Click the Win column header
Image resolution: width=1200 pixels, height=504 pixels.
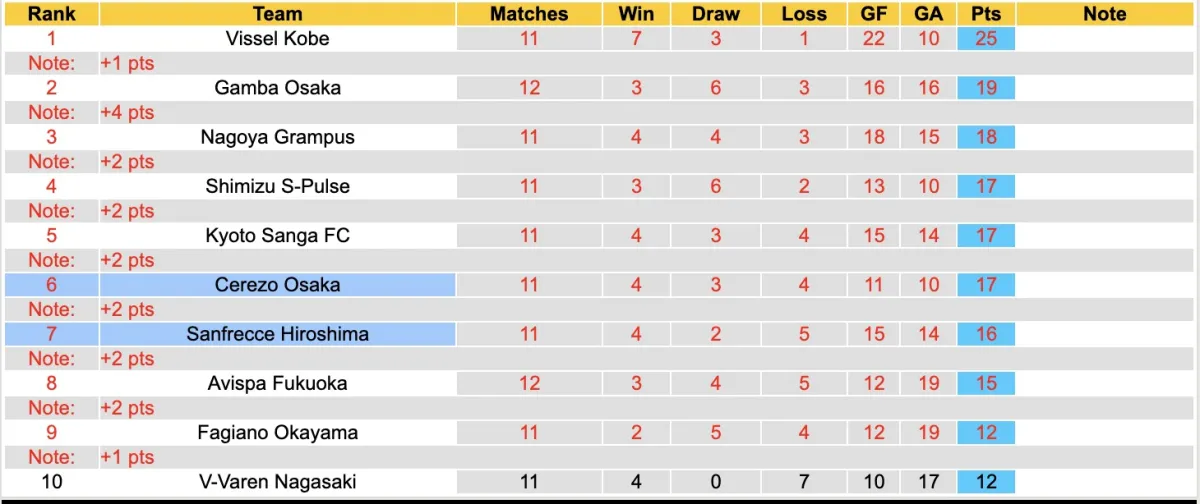click(636, 14)
